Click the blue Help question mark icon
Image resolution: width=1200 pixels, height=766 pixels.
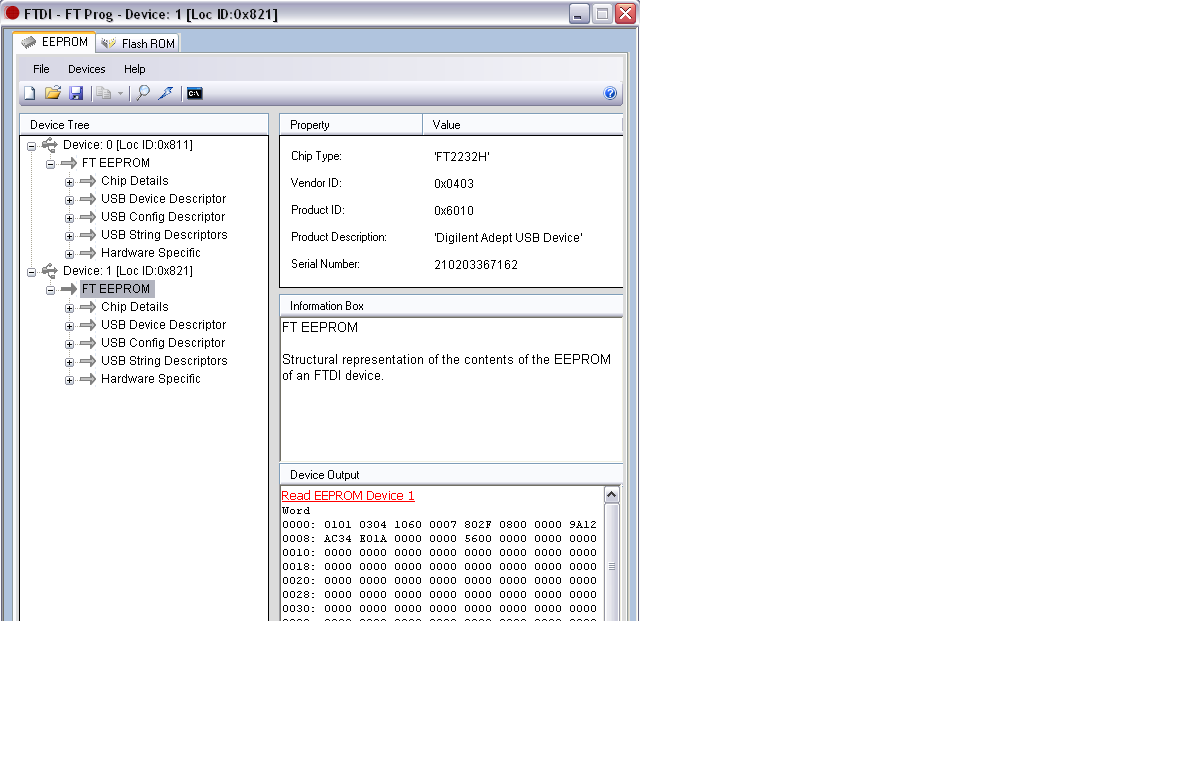(611, 93)
